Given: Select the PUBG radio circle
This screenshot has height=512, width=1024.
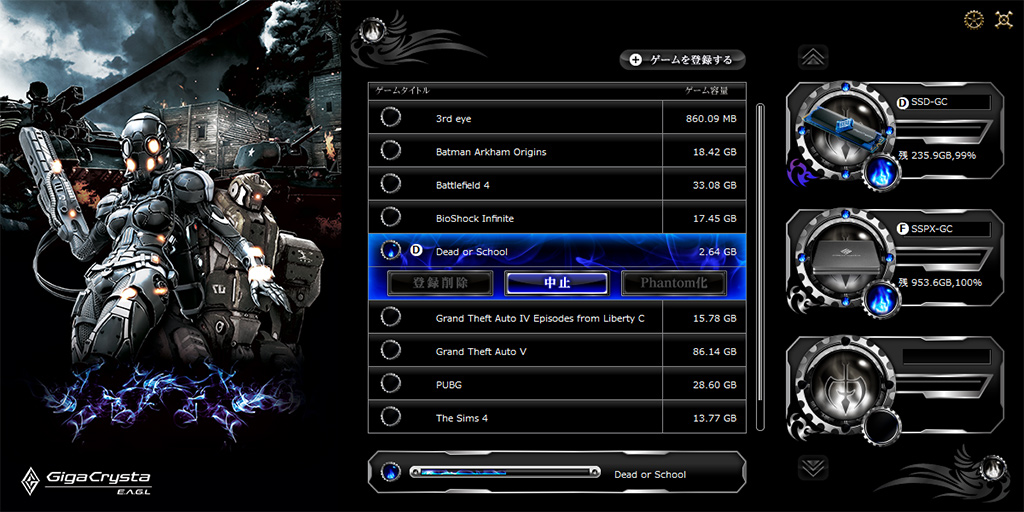Looking at the screenshot, I should pyautogui.click(x=391, y=383).
